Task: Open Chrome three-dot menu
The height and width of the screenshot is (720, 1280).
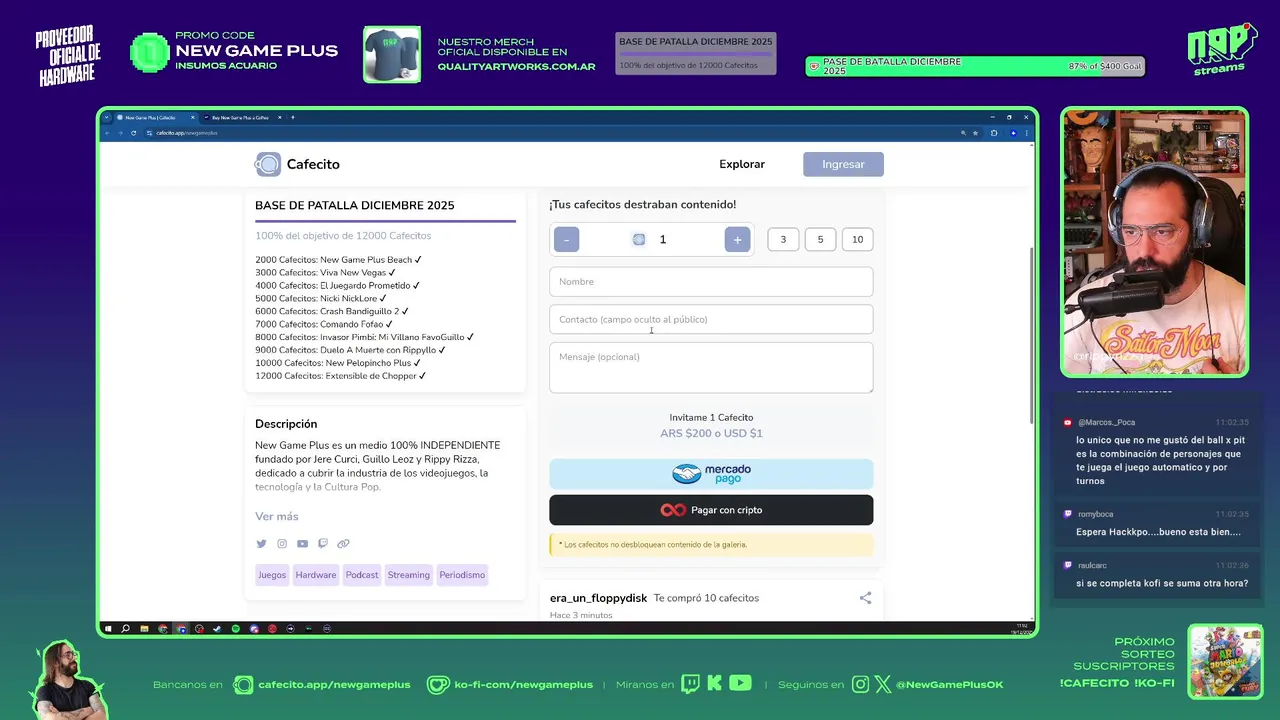Action: pos(1027,133)
